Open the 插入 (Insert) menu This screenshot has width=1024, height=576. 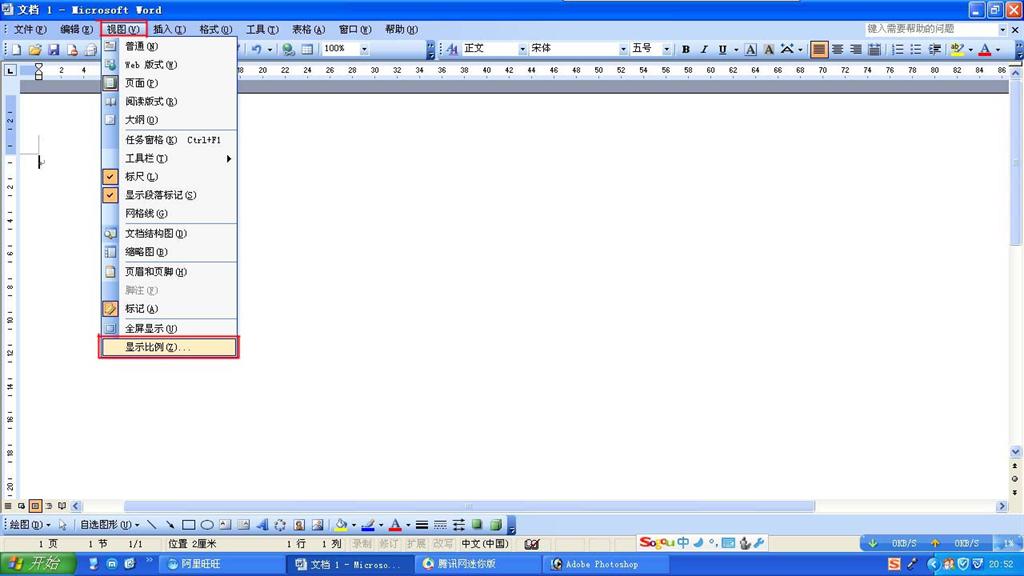(169, 29)
